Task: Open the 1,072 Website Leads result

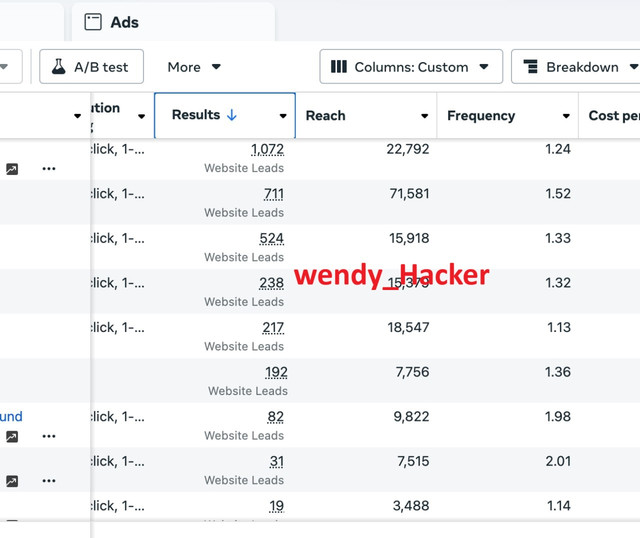Action: click(267, 149)
